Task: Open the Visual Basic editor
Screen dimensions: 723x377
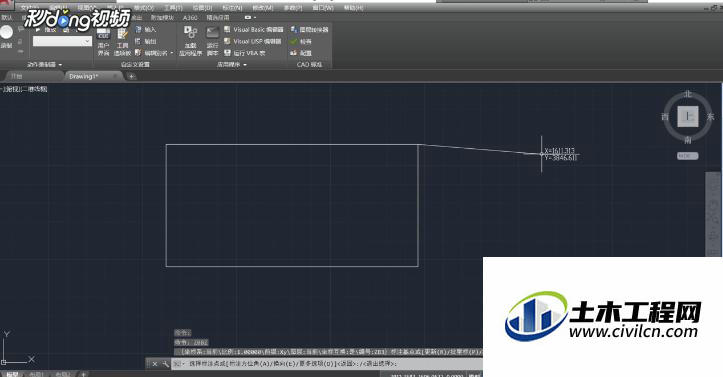Action: (254, 29)
